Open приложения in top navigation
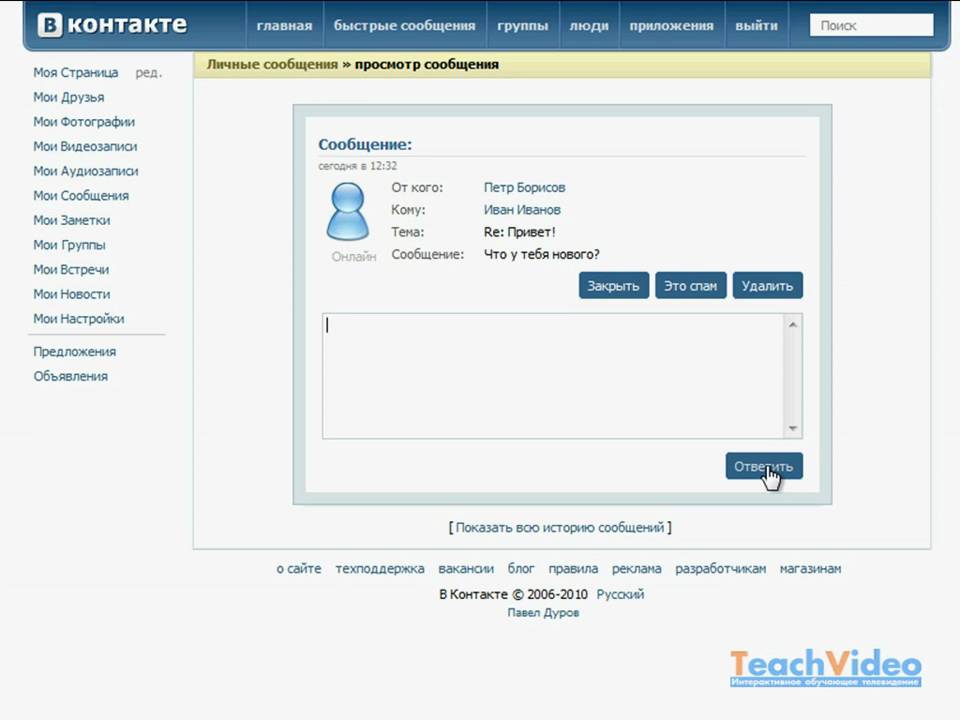This screenshot has width=960, height=720. [x=671, y=26]
